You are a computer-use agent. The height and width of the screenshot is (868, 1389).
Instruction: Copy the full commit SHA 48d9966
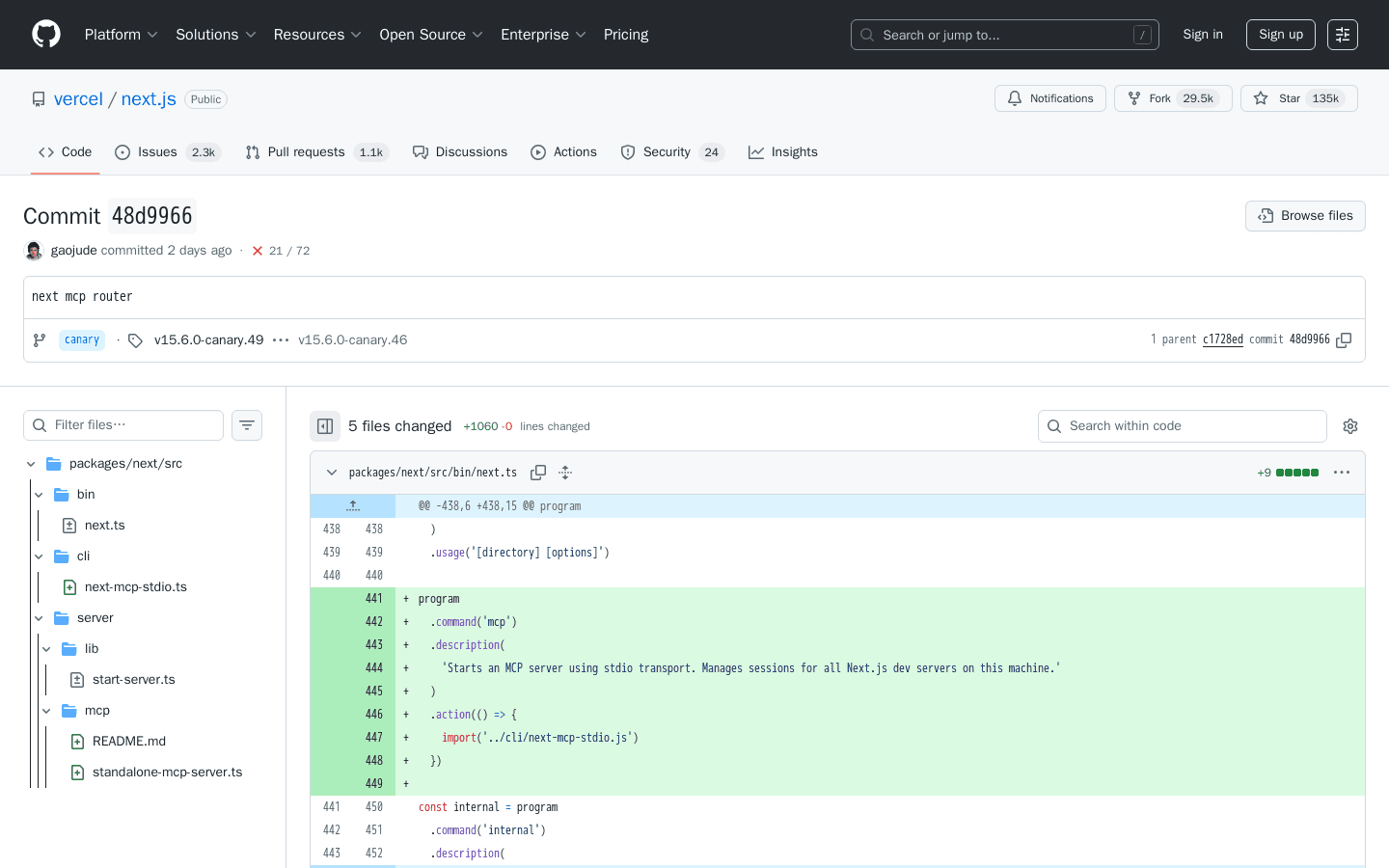[x=1344, y=339]
